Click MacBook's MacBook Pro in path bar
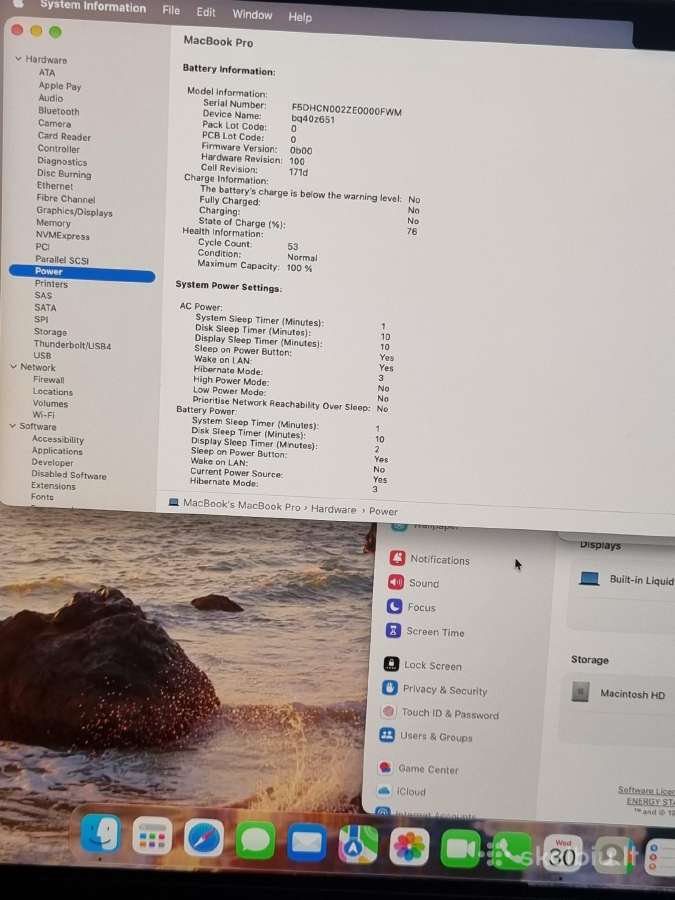The height and width of the screenshot is (900, 675). pos(242,506)
